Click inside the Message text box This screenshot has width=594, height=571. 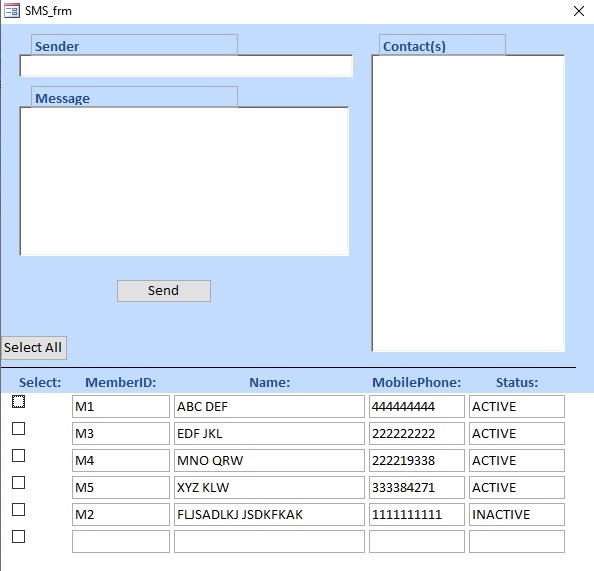184,181
